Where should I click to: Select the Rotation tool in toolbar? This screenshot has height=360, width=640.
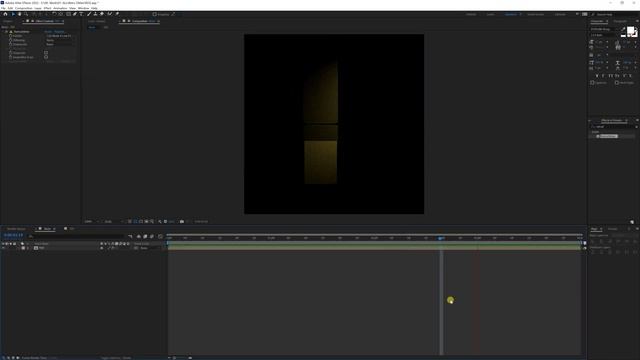tap(54, 14)
